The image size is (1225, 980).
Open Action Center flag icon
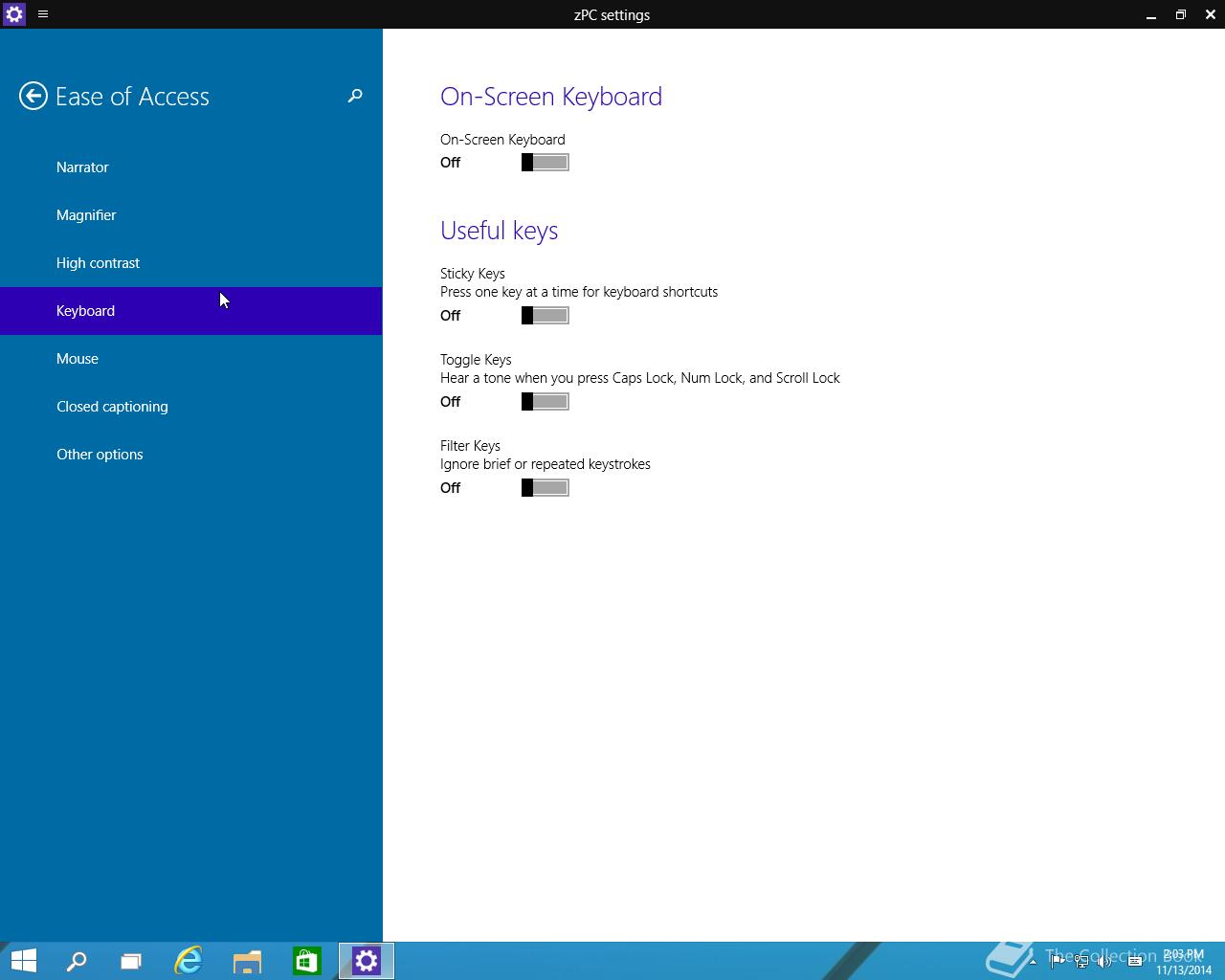tap(1058, 962)
